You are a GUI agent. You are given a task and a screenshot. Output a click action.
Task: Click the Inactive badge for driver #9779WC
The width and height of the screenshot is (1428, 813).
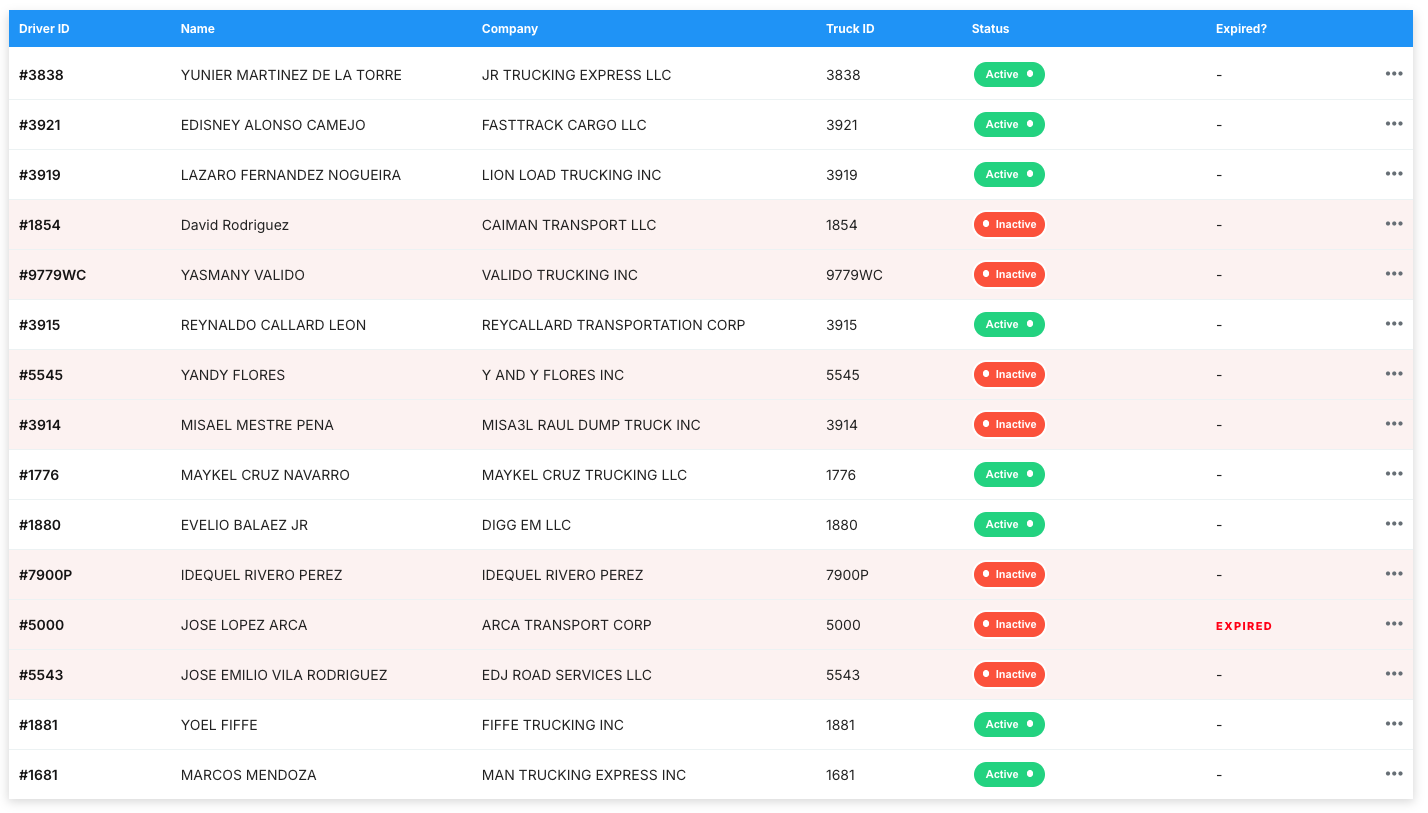(1009, 275)
